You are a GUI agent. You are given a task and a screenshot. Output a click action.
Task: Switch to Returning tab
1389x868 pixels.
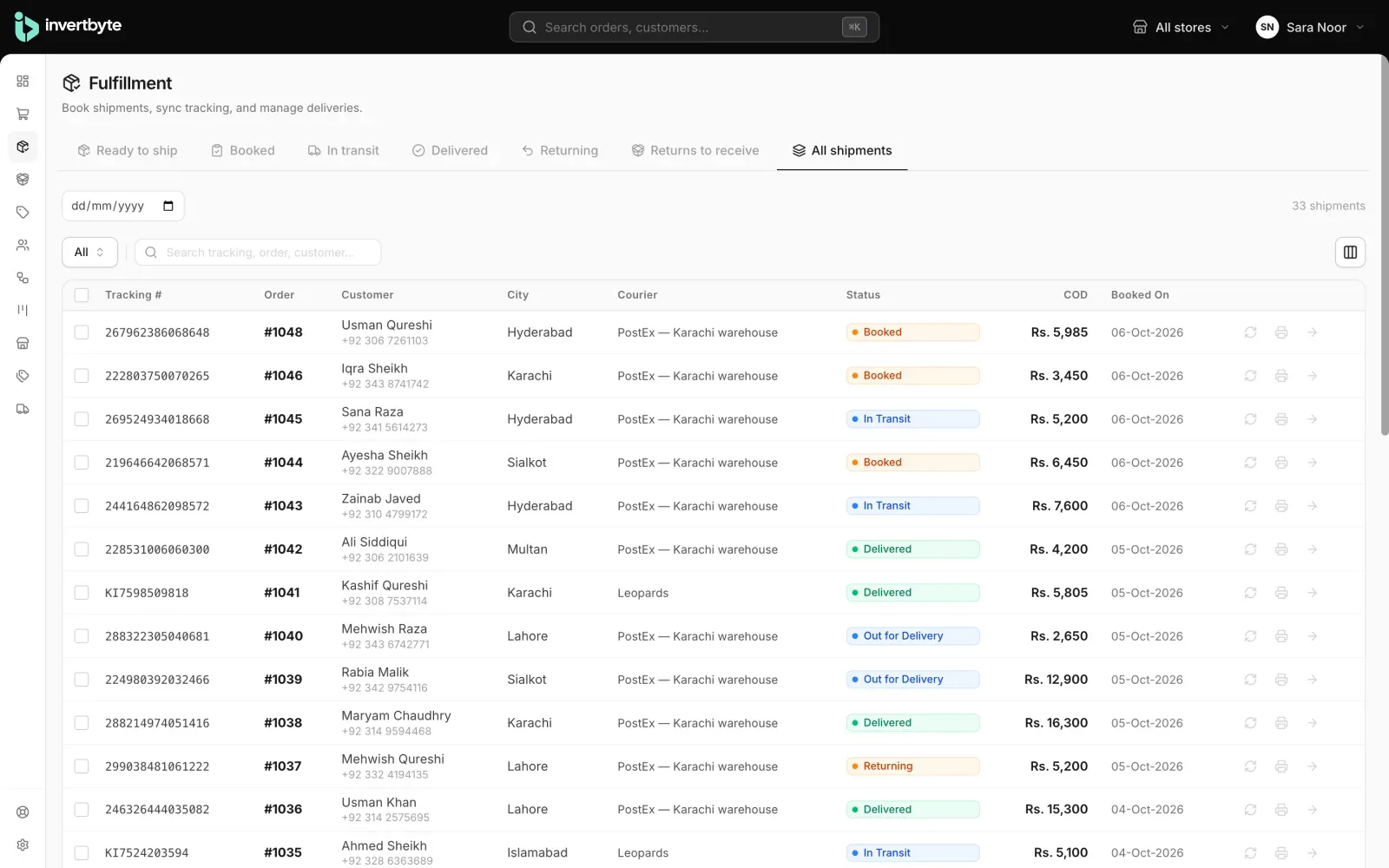(560, 150)
